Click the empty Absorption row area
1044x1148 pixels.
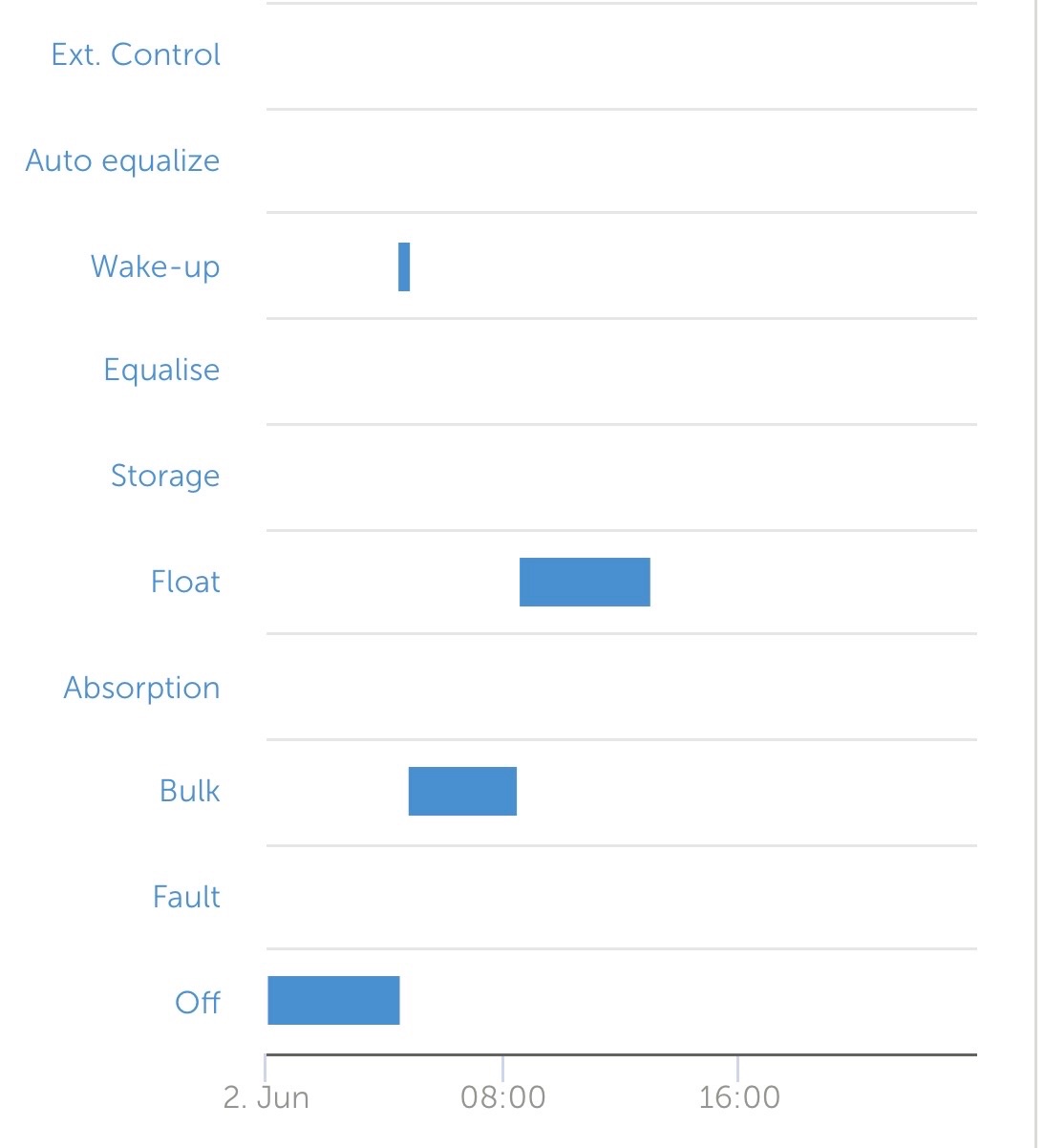tap(621, 687)
